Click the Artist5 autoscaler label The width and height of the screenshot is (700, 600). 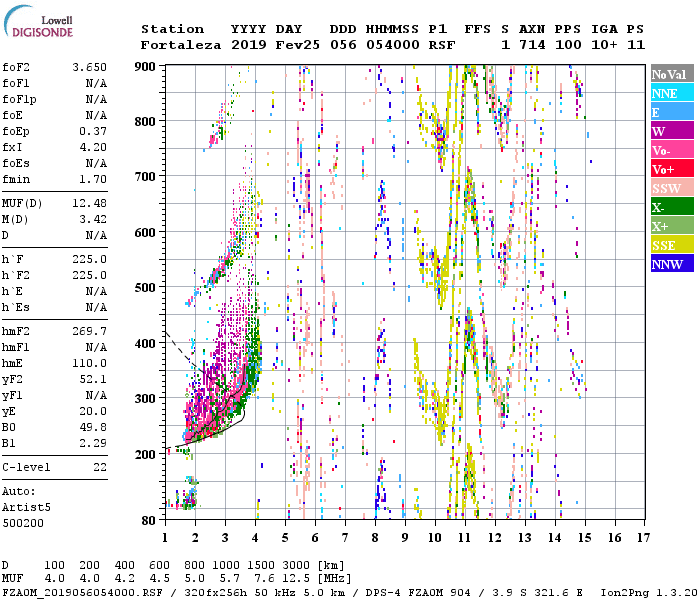[x=26, y=508]
